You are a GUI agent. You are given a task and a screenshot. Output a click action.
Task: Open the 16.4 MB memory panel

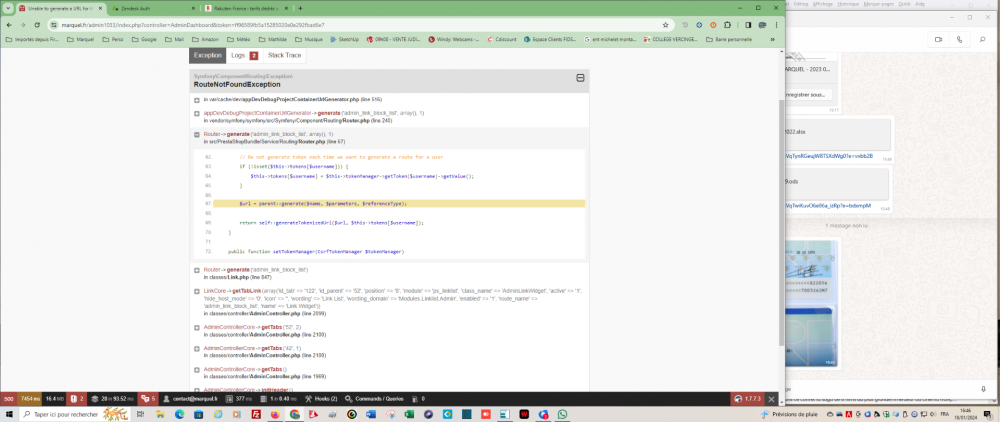click(55, 399)
